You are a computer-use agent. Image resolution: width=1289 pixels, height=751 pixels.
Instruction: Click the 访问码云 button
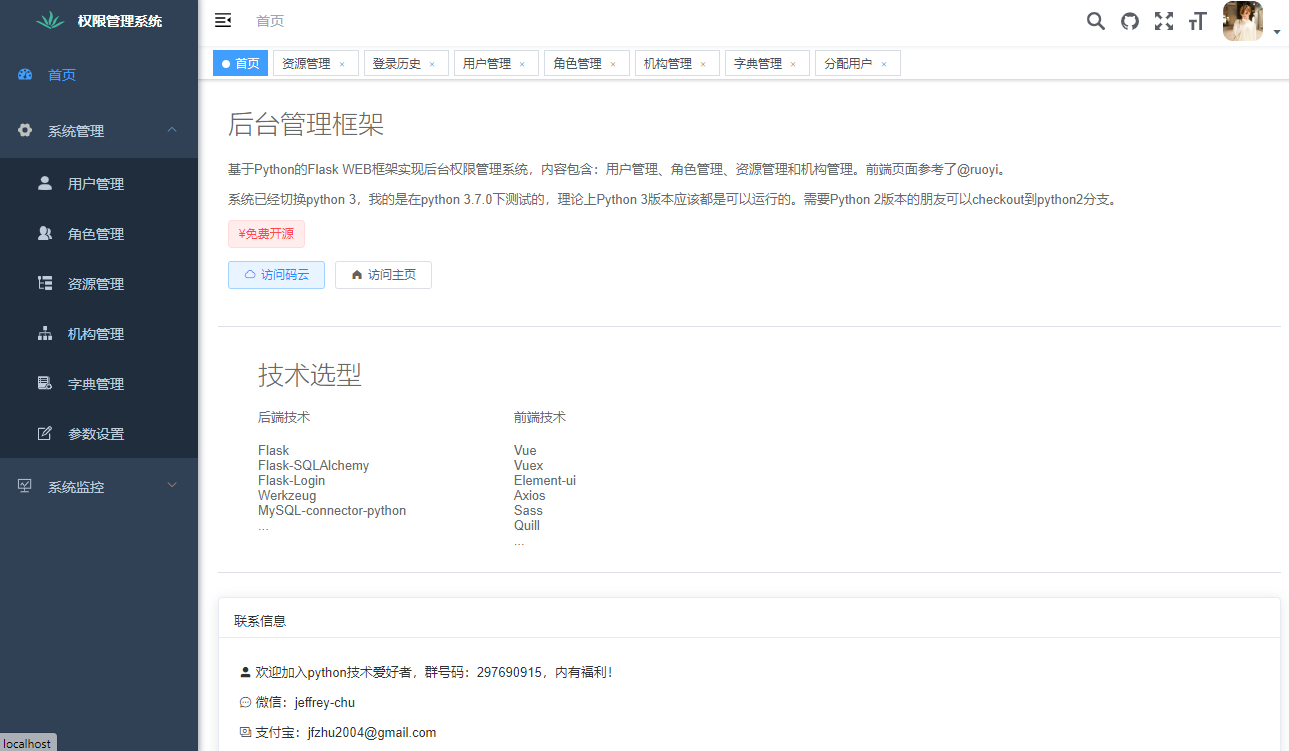276,275
